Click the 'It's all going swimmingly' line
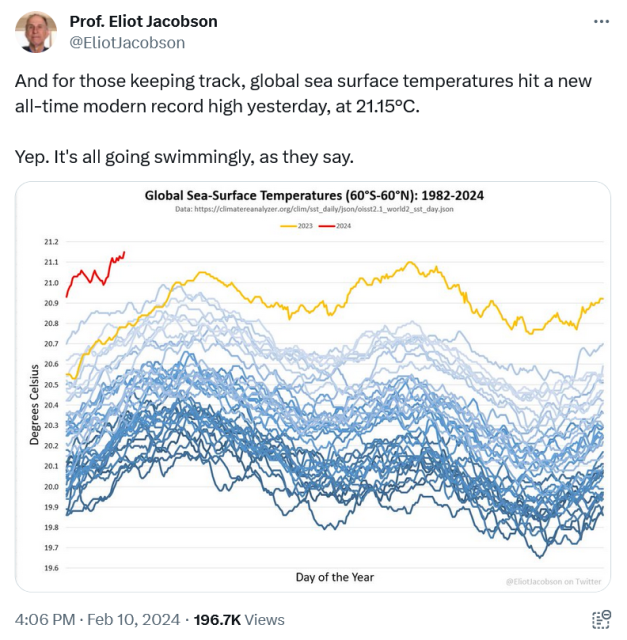The height and width of the screenshot is (640, 627). 185,158
